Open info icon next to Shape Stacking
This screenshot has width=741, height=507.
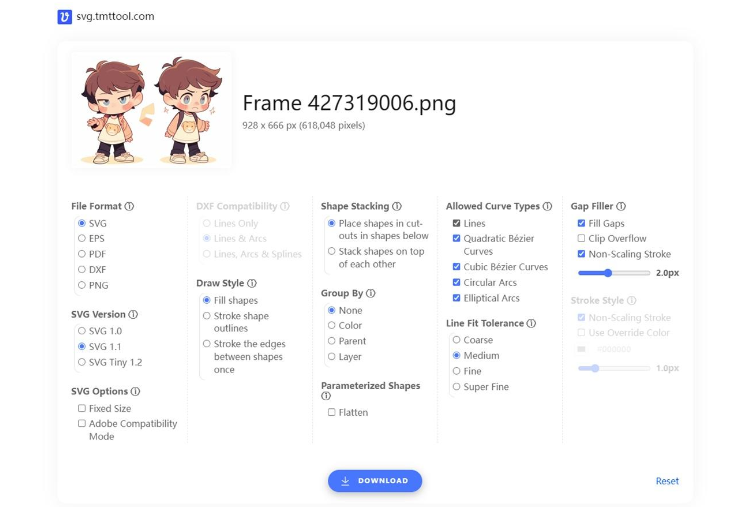[397, 206]
